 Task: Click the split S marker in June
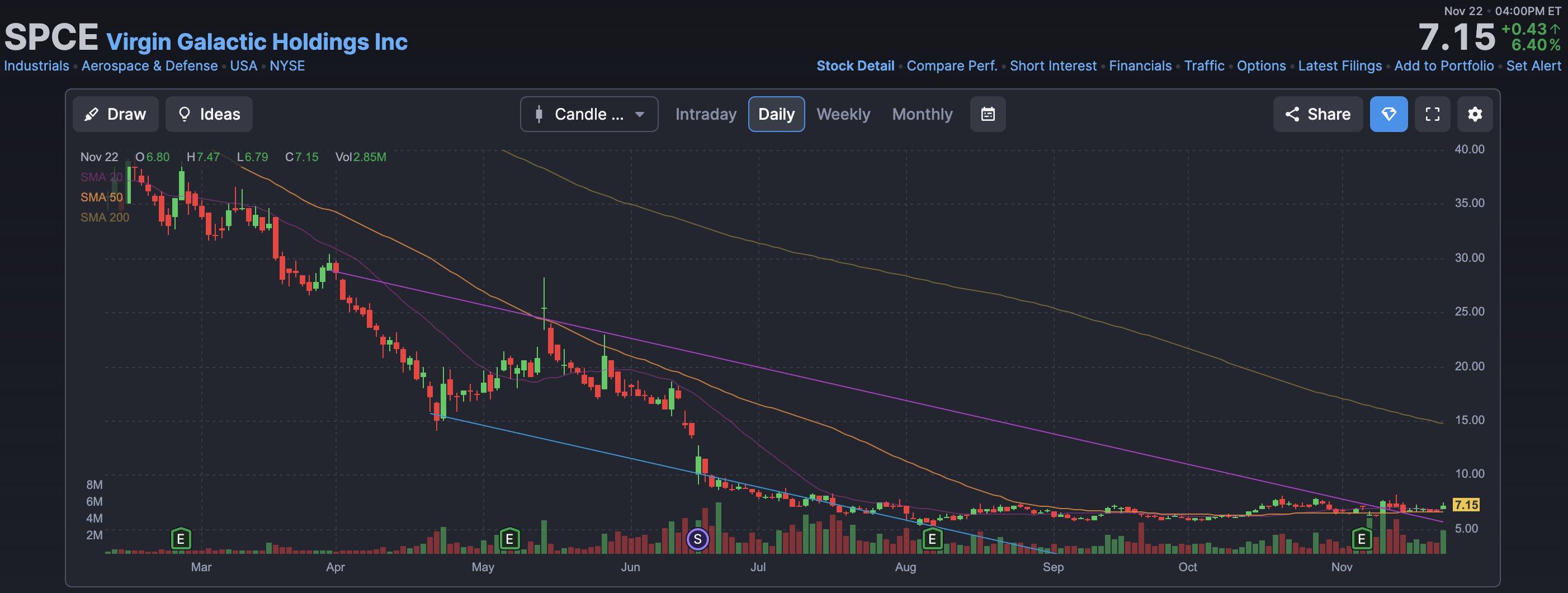pyautogui.click(x=697, y=539)
